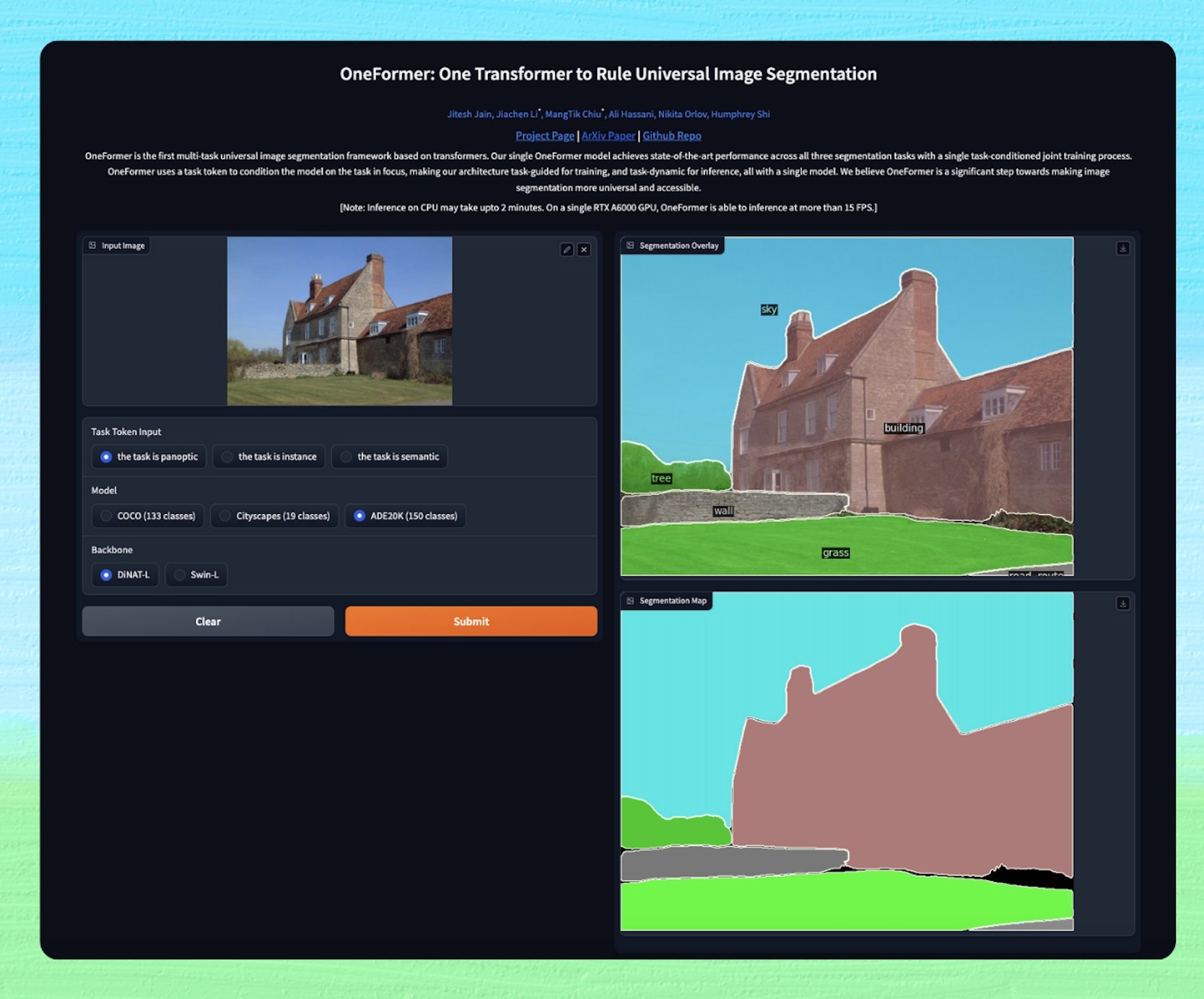Pick the COCO (133 classes) model
The image size is (1204, 999).
[106, 516]
